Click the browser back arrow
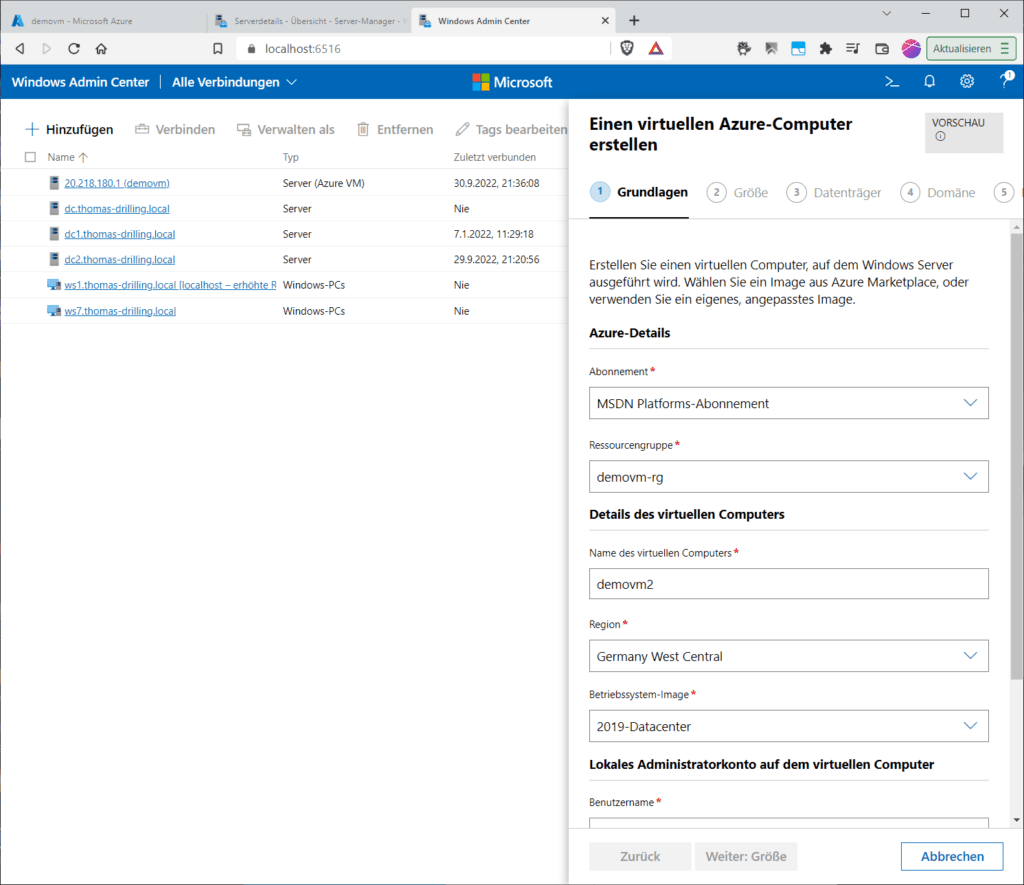This screenshot has height=885, width=1024. 20,48
